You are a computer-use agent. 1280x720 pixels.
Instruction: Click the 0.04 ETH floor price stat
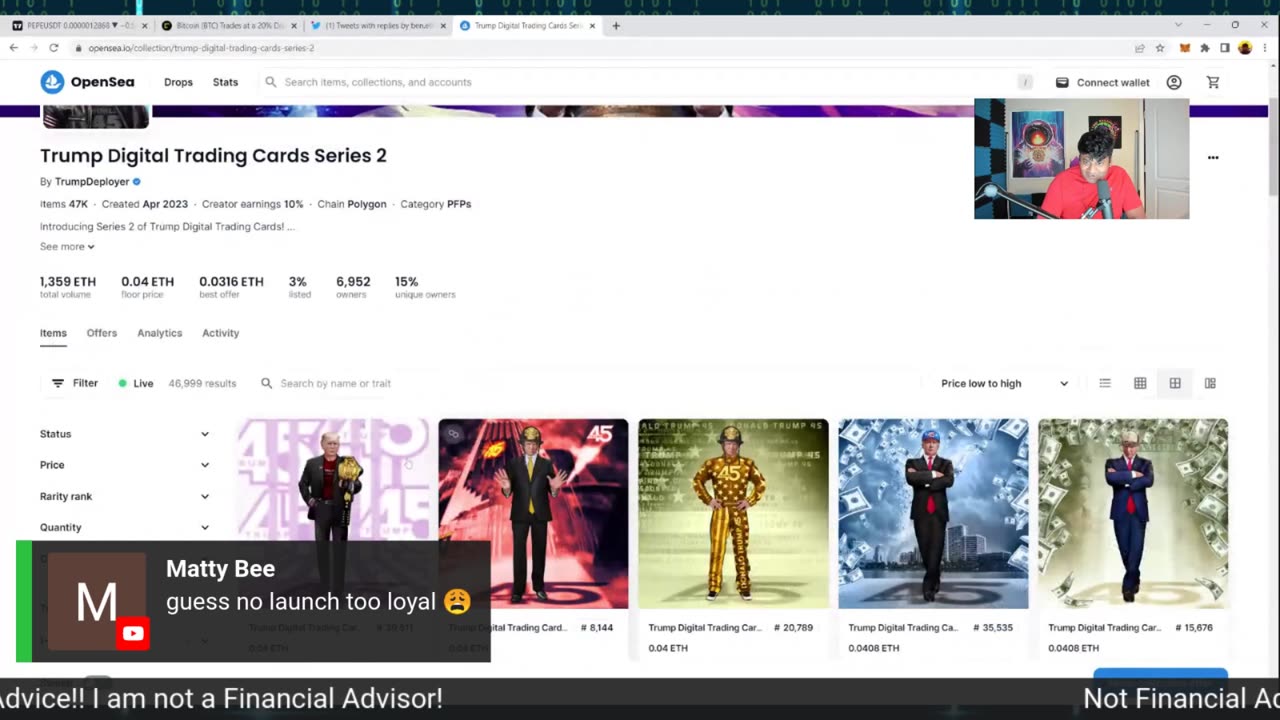pos(147,287)
